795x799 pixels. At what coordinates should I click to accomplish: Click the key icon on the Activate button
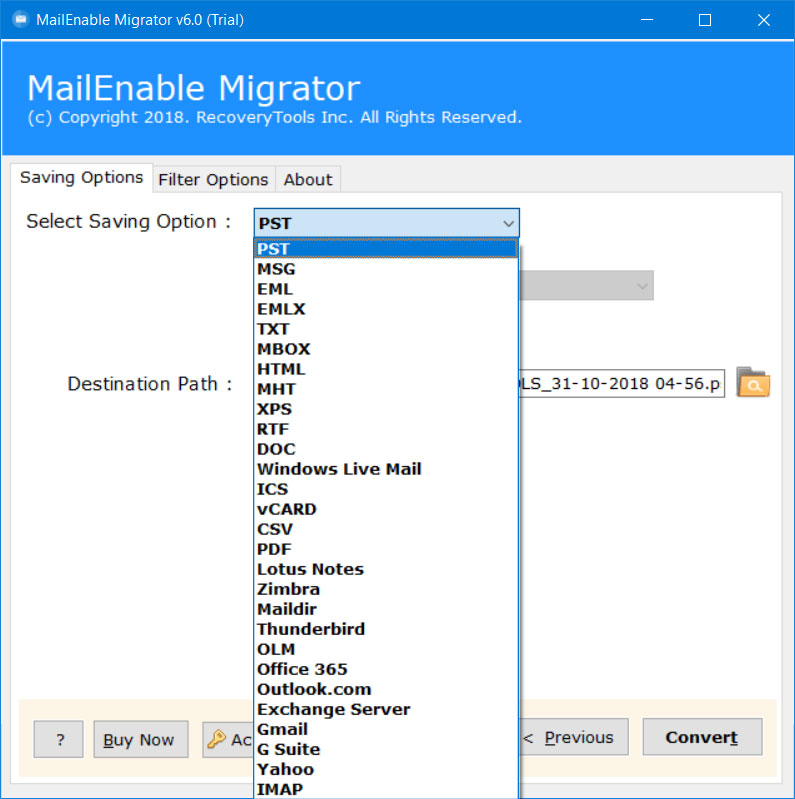click(x=217, y=738)
